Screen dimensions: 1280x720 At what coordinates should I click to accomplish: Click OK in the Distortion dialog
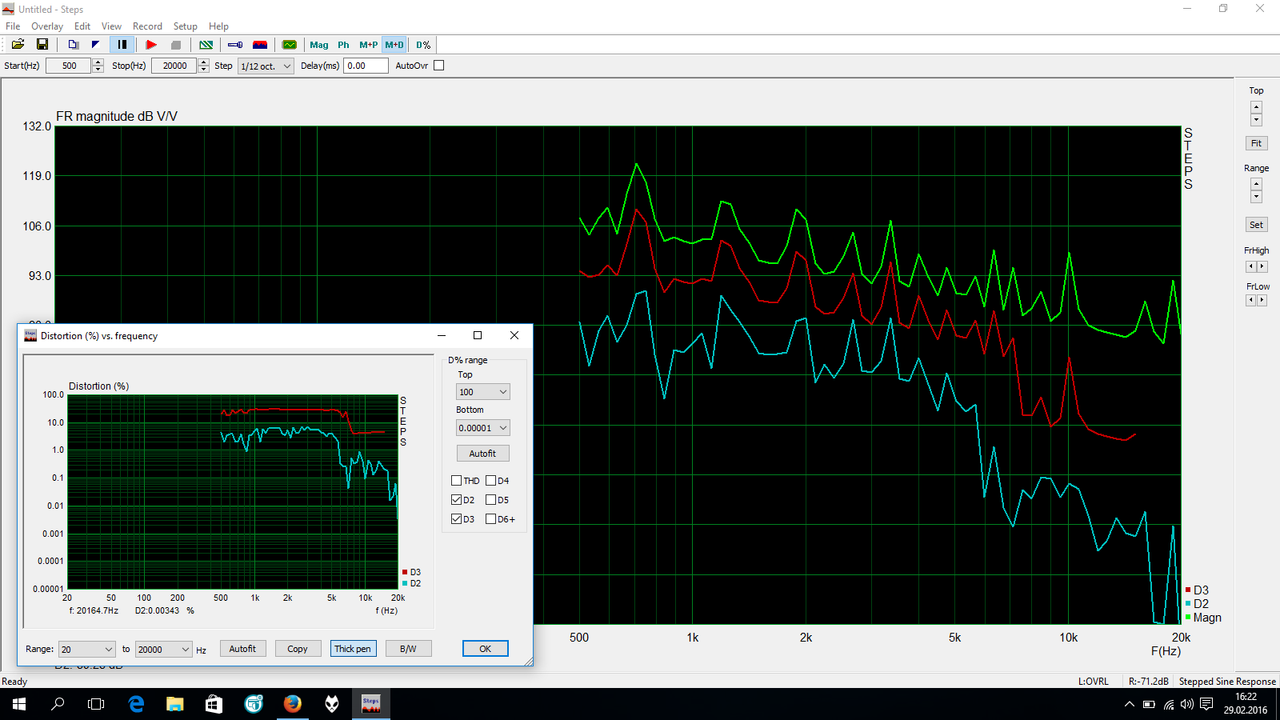pos(485,649)
